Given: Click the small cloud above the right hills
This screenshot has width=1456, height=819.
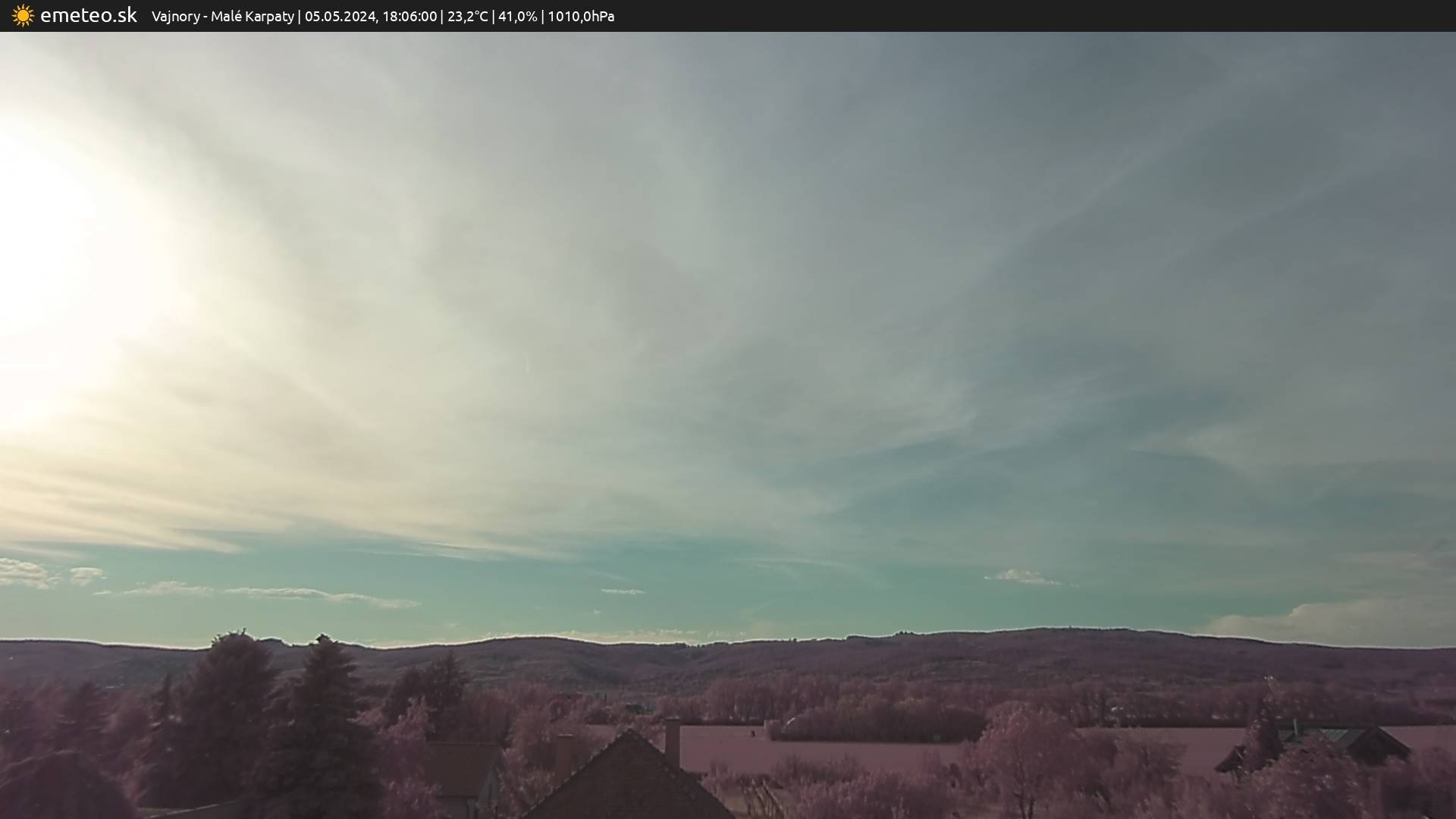Looking at the screenshot, I should [1020, 577].
